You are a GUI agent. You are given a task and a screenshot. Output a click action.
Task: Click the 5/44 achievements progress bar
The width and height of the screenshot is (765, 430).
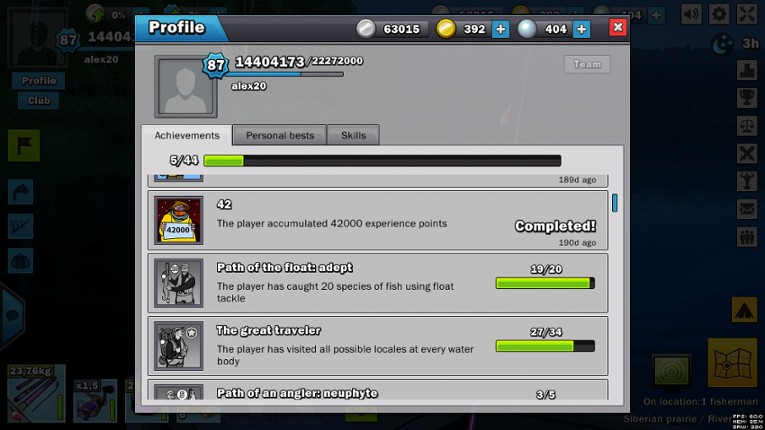(x=382, y=161)
